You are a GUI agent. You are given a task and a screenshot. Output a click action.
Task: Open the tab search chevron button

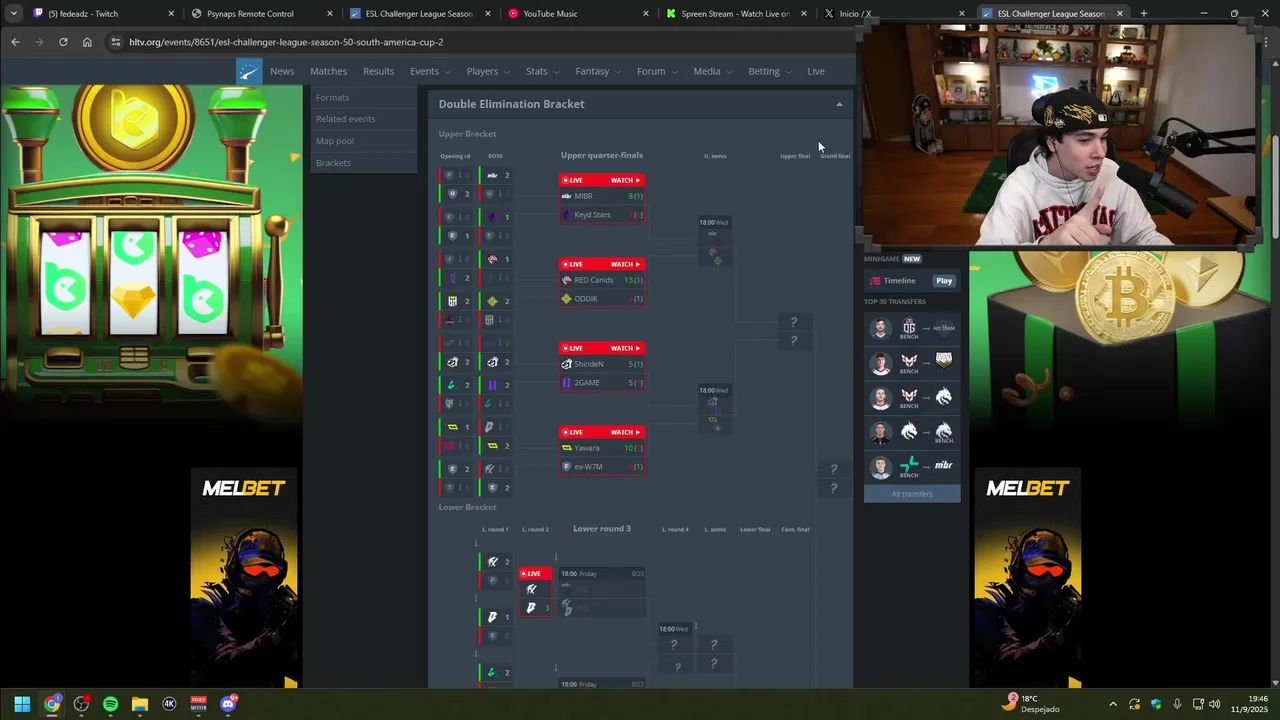[13, 13]
